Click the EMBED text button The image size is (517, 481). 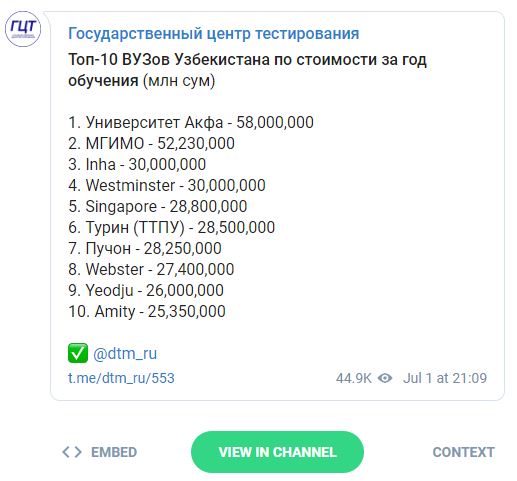click(114, 452)
